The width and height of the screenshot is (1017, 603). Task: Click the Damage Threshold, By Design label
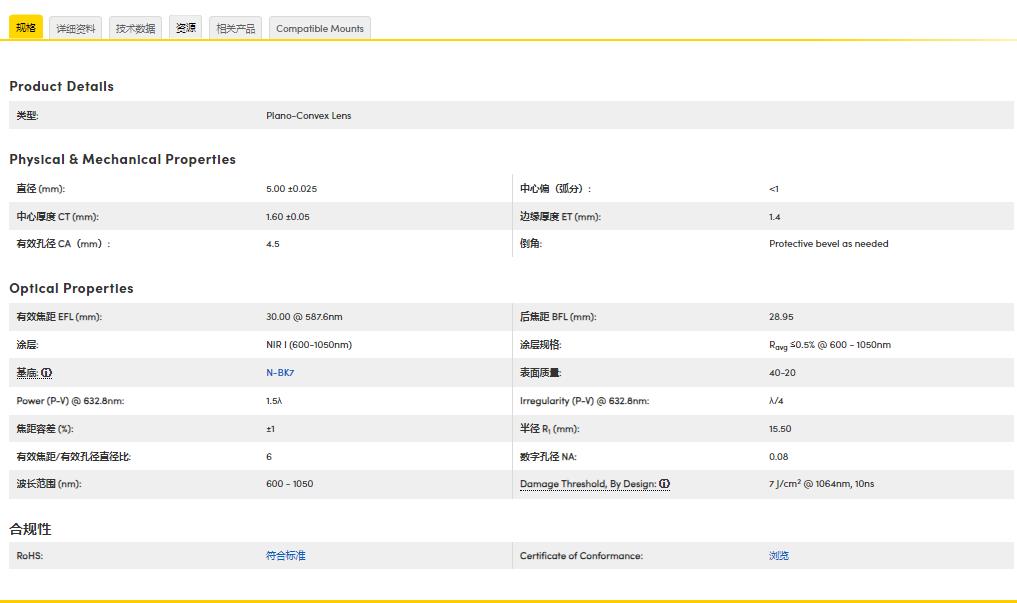click(587, 484)
